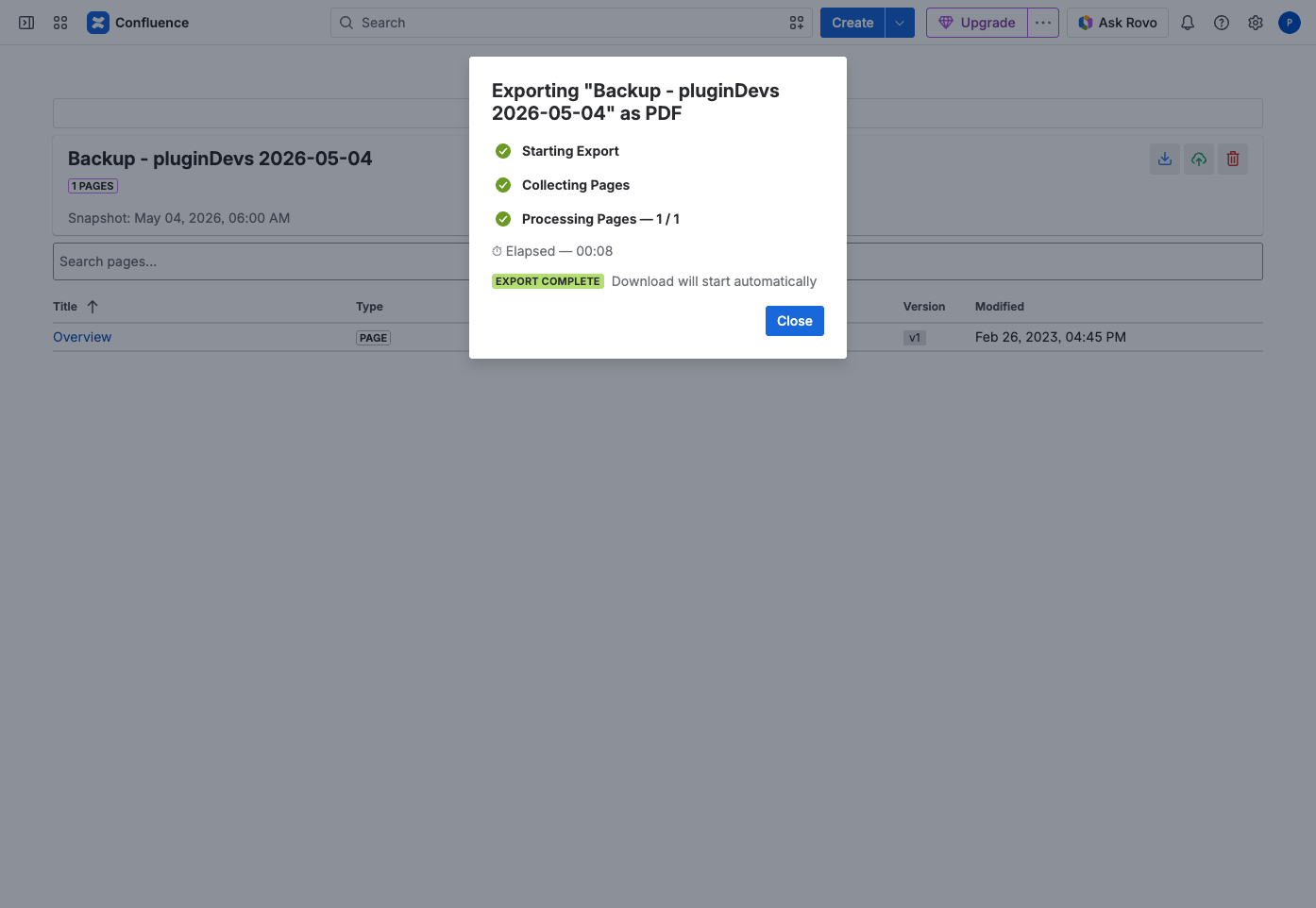The image size is (1316, 908).
Task: Click 'Download will start automatically' text
Action: [714, 281]
